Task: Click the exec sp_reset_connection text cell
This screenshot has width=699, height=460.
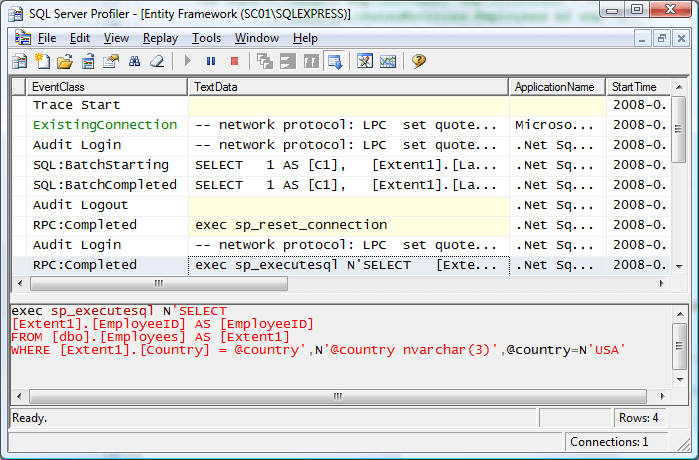Action: pyautogui.click(x=349, y=225)
